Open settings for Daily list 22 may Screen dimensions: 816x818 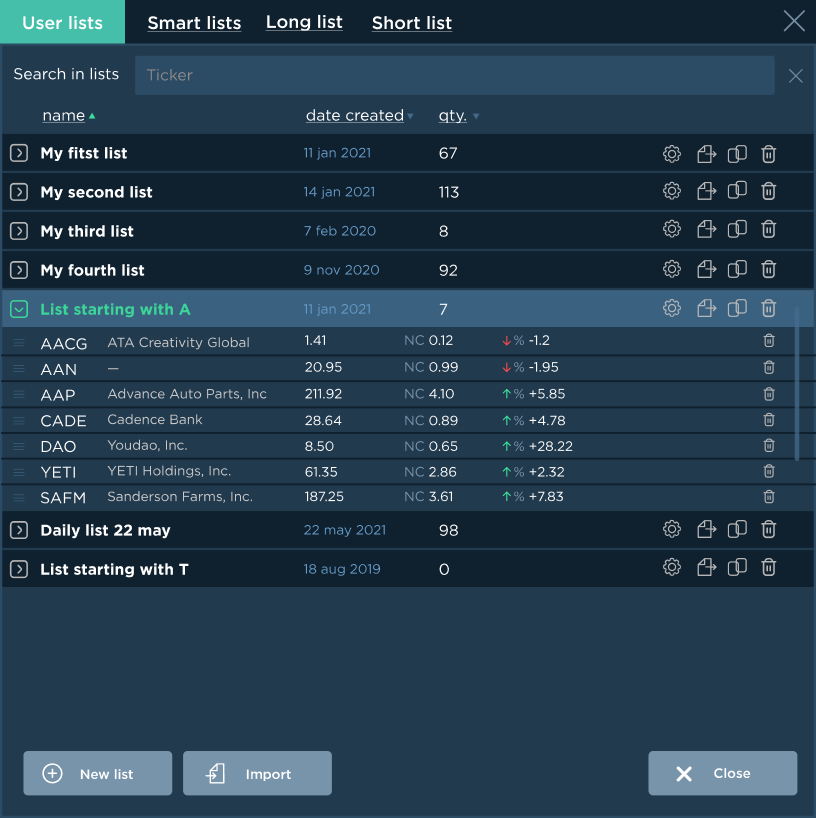point(672,529)
